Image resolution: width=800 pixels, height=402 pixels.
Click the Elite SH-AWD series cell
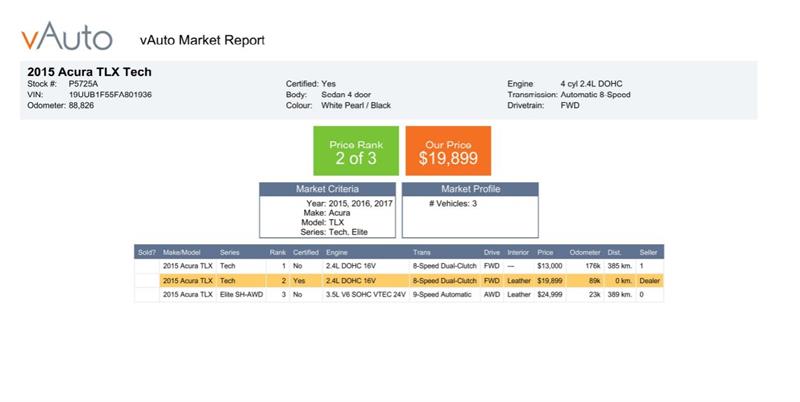click(241, 294)
